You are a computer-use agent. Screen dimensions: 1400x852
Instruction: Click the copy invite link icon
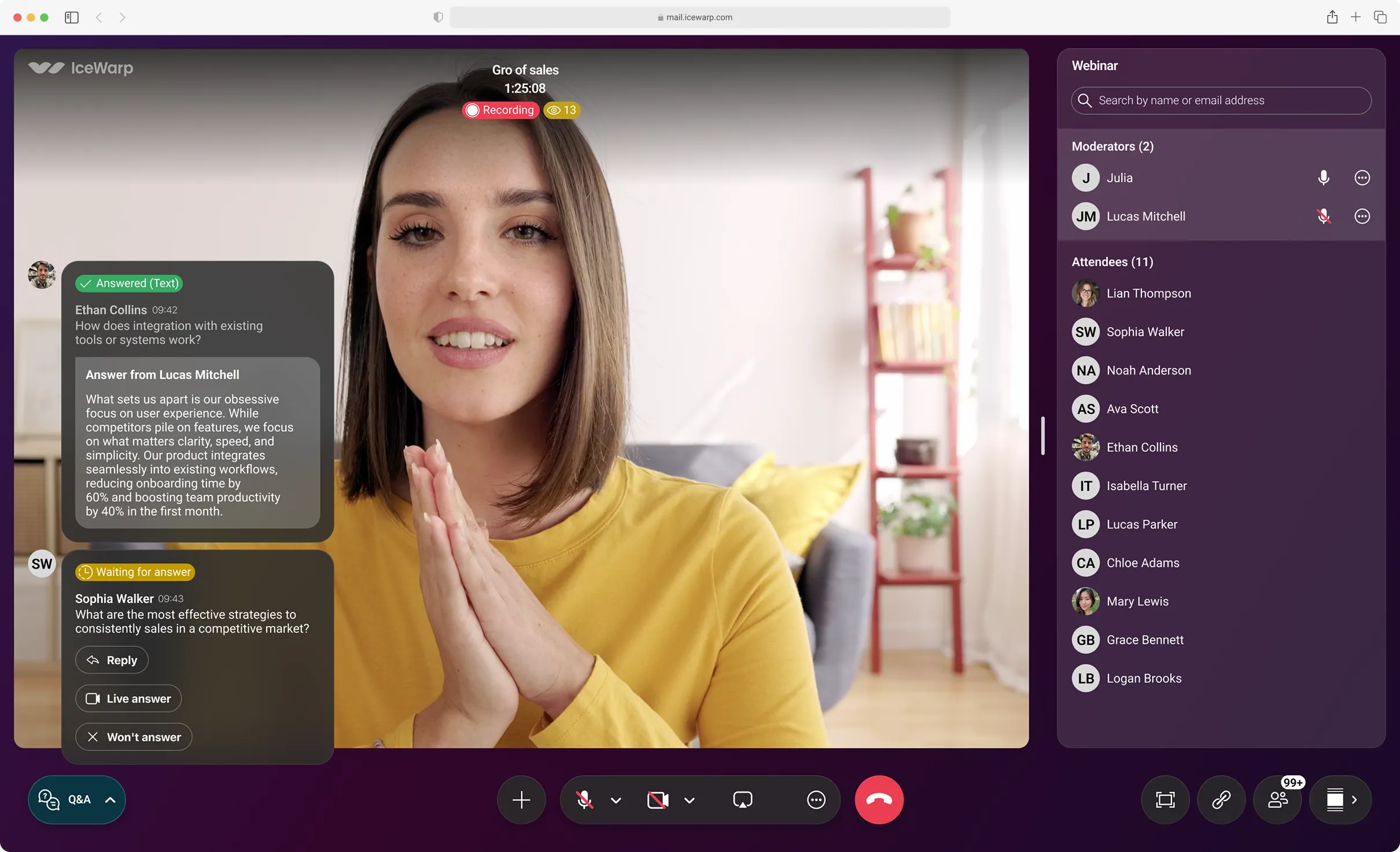click(x=1221, y=799)
